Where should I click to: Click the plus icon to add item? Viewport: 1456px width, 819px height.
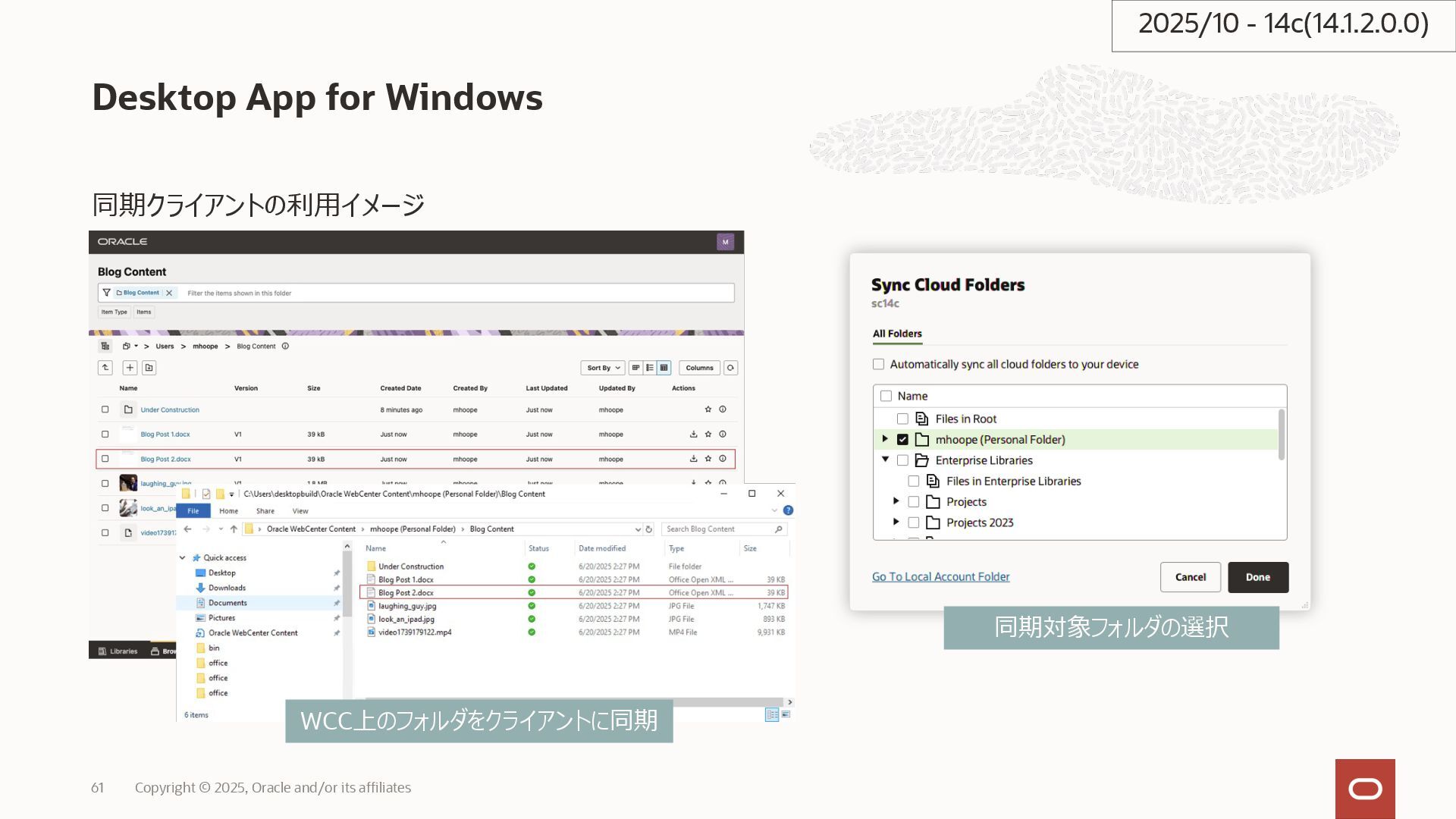point(130,368)
